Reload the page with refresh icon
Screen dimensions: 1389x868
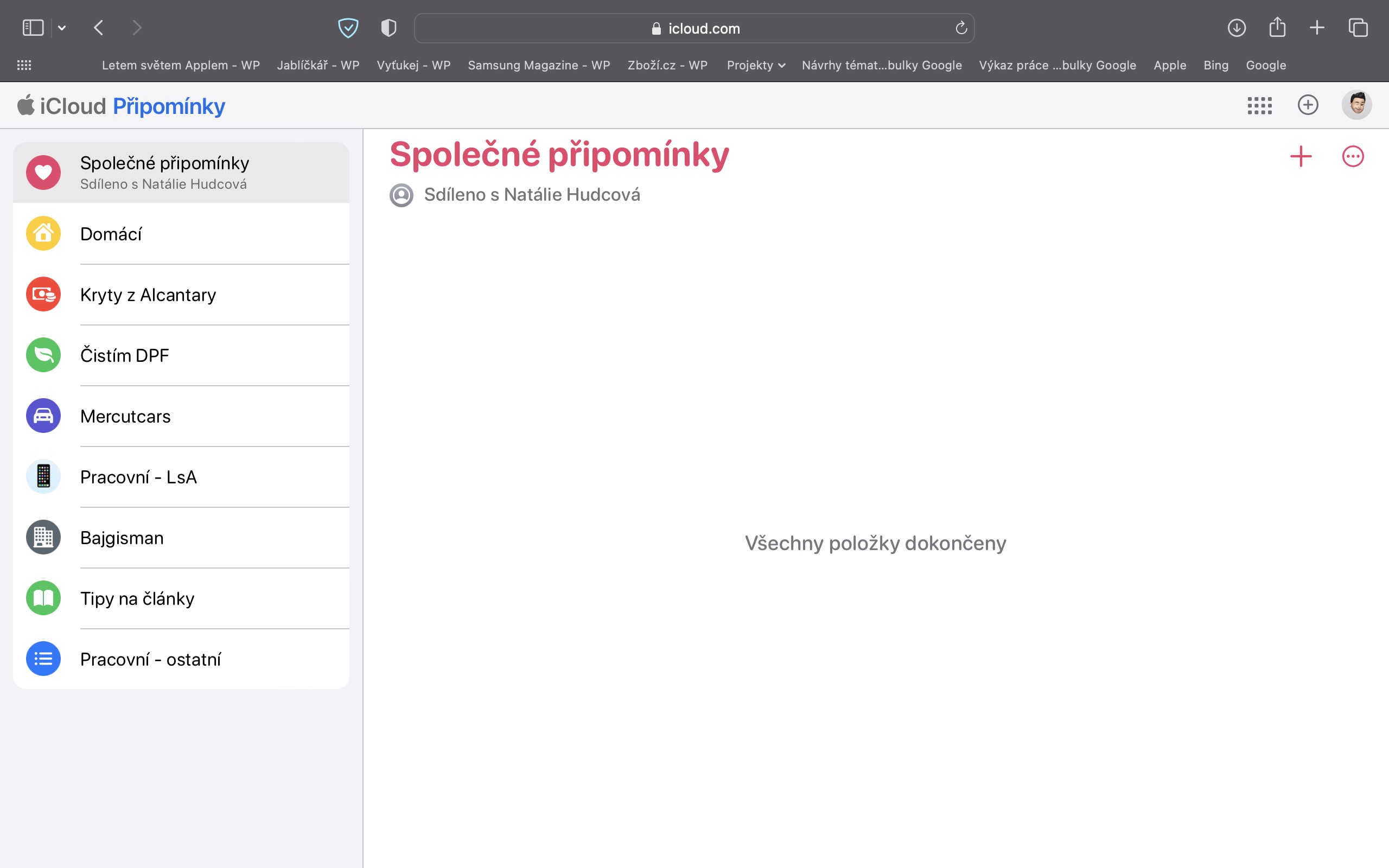point(961,28)
